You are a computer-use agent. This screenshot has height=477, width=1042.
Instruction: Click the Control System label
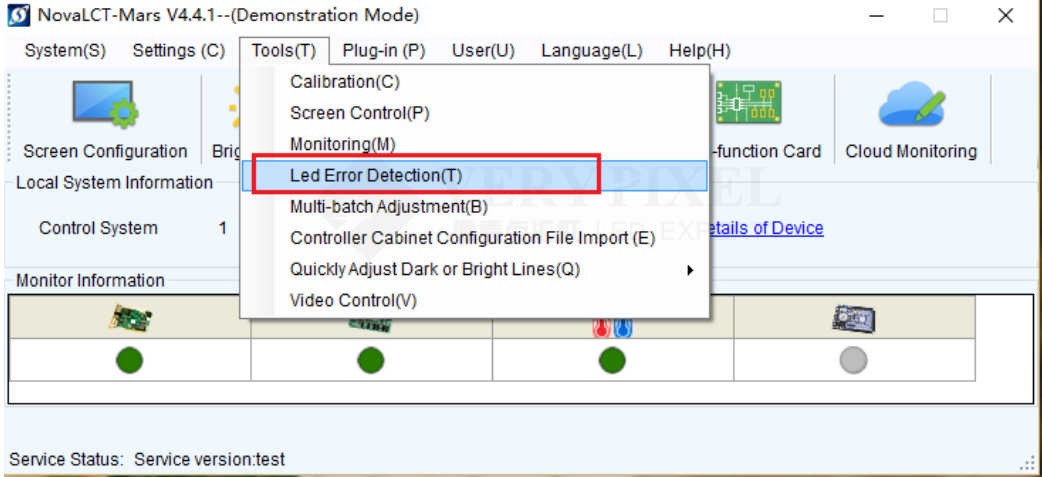point(98,228)
